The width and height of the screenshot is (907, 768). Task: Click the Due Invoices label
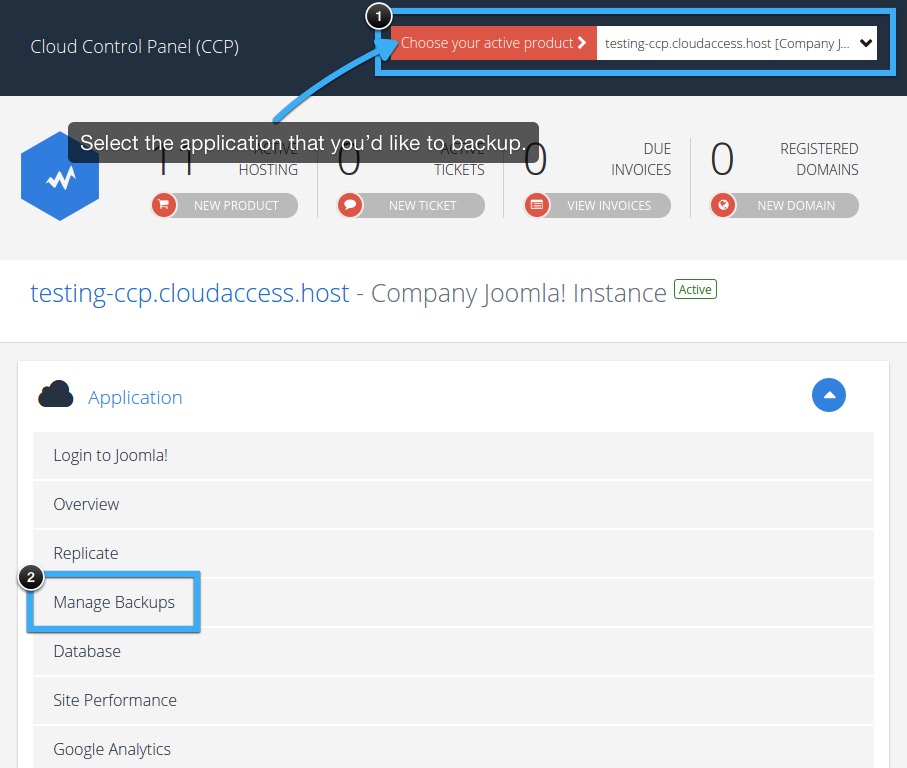click(641, 159)
